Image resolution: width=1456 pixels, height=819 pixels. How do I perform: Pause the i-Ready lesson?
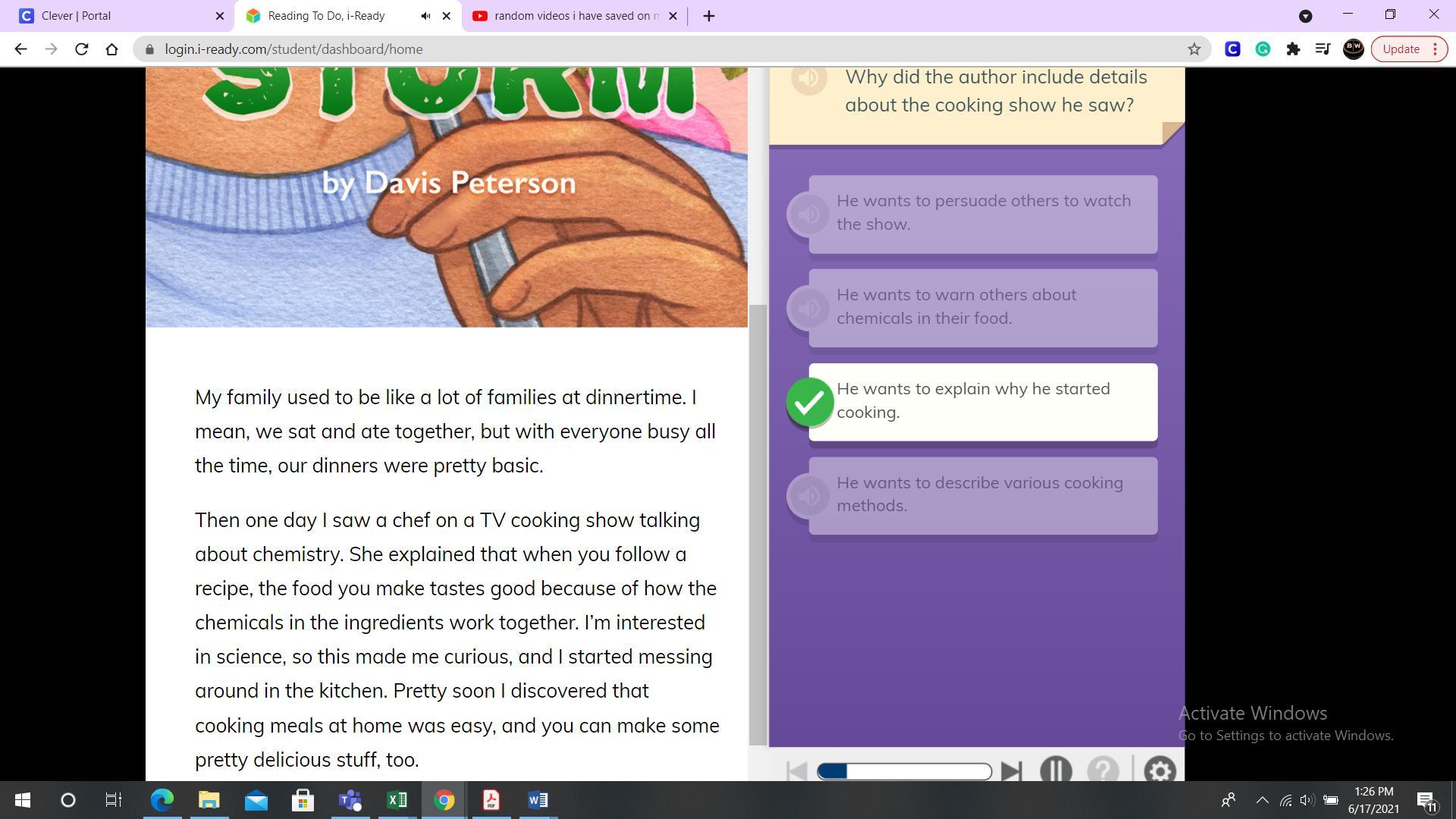click(1056, 770)
